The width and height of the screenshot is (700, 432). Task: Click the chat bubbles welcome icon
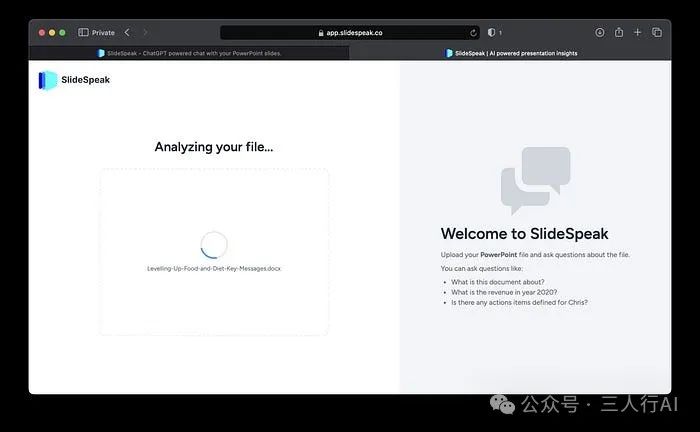[x=535, y=181]
